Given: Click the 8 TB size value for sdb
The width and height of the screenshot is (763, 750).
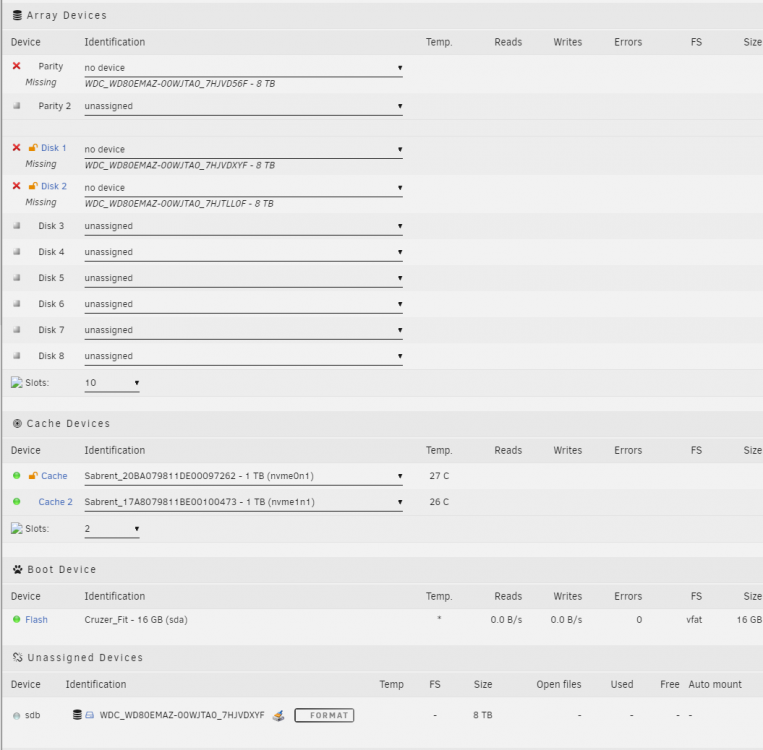Looking at the screenshot, I should point(483,715).
